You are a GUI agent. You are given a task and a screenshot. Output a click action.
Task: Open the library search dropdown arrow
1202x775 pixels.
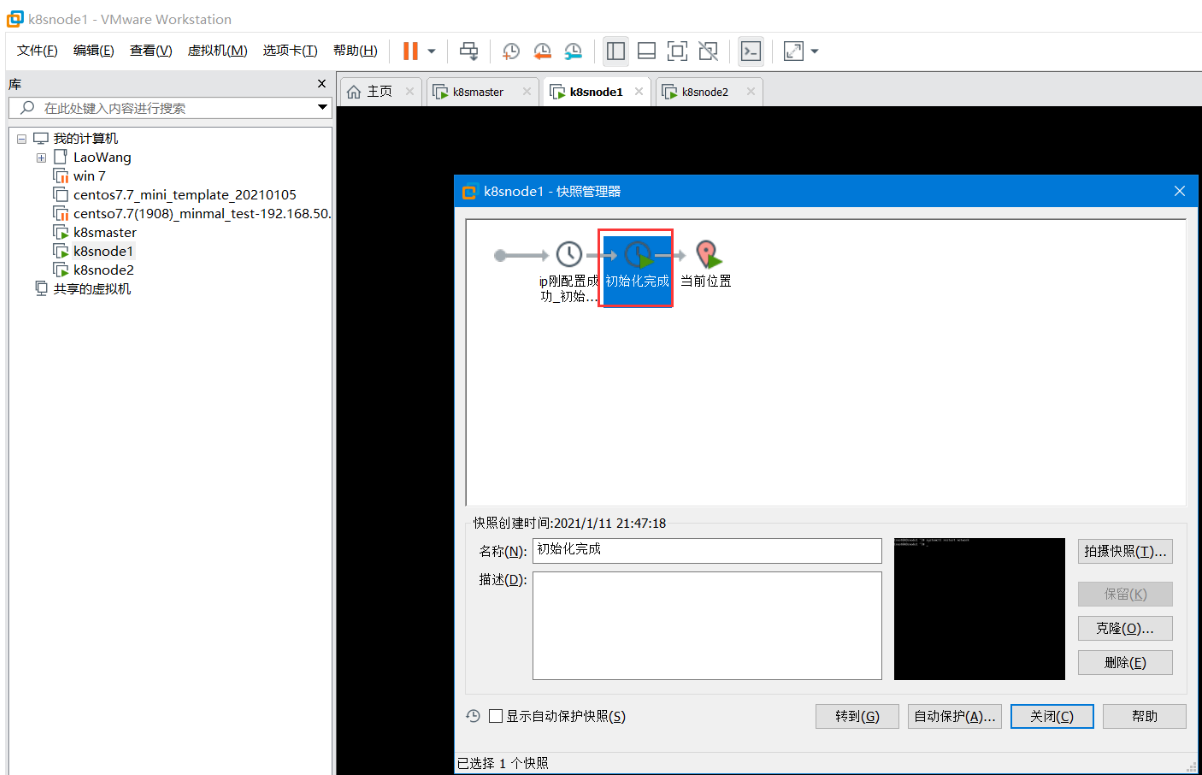(x=323, y=108)
